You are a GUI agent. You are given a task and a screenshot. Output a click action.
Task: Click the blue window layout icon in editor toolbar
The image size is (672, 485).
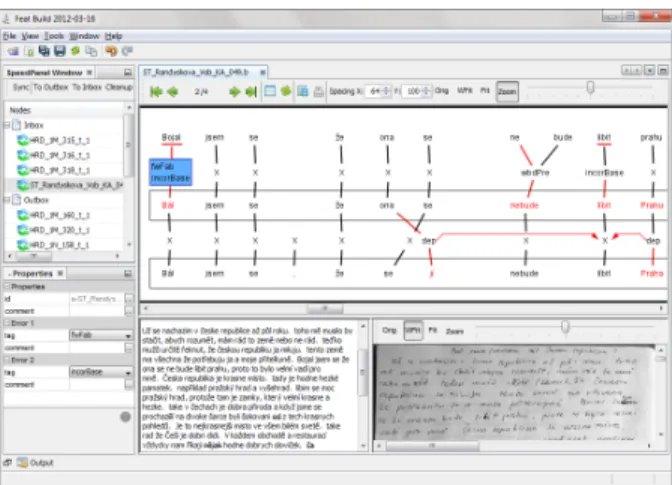[x=270, y=91]
